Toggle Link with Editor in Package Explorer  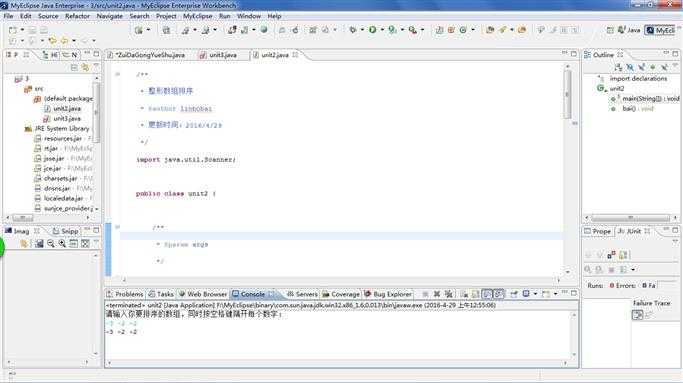point(85,67)
